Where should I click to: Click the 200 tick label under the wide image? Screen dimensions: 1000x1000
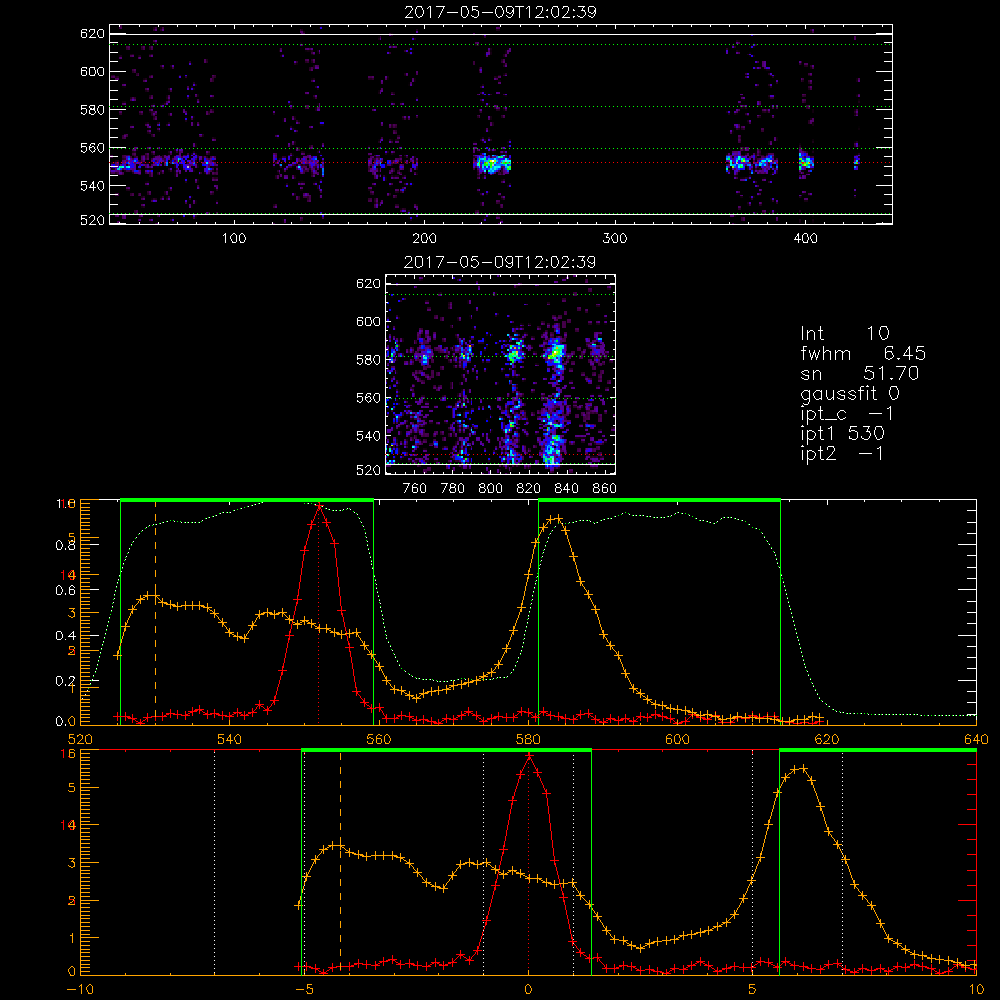(424, 239)
